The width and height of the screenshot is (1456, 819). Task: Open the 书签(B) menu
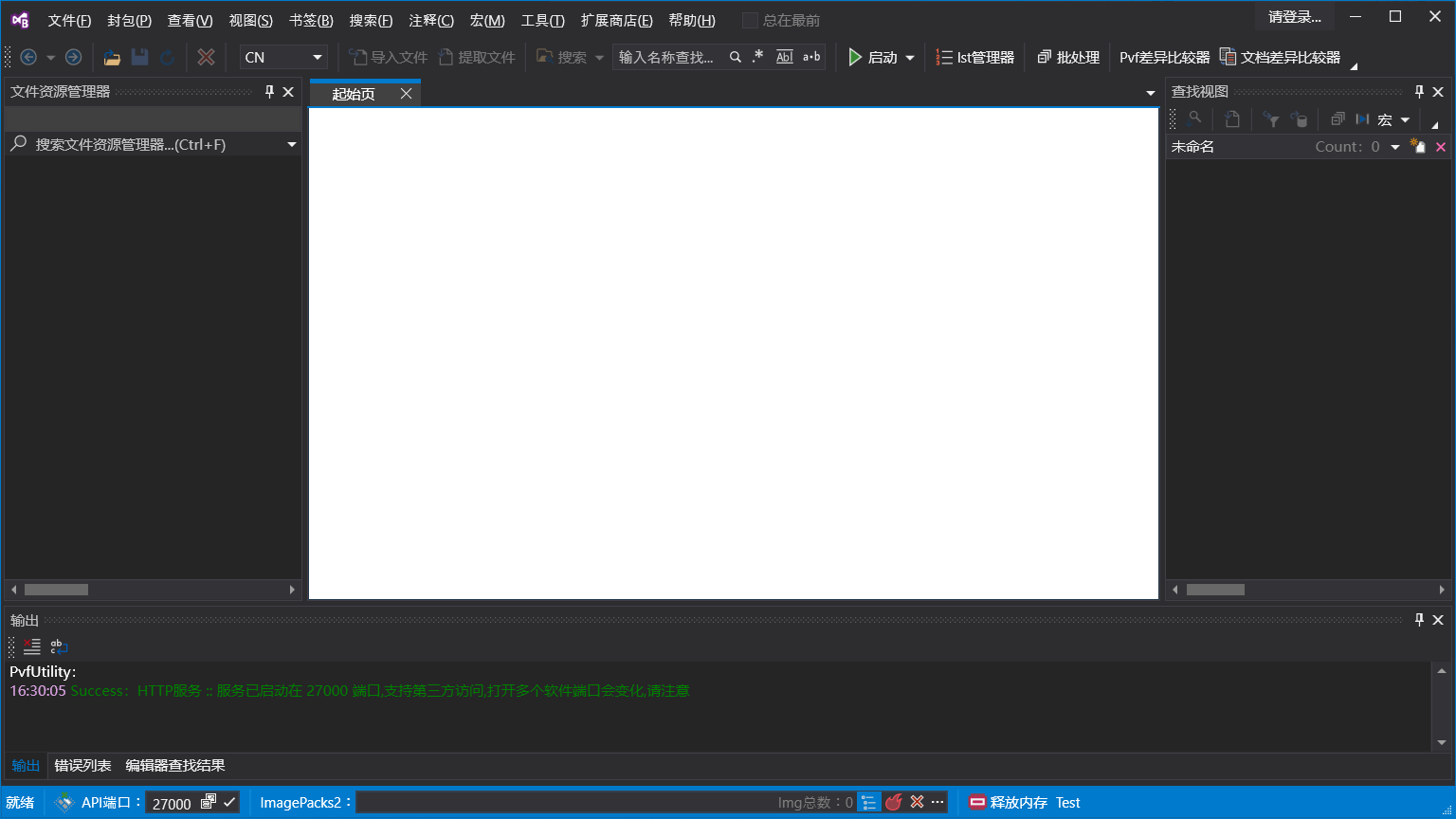point(311,20)
